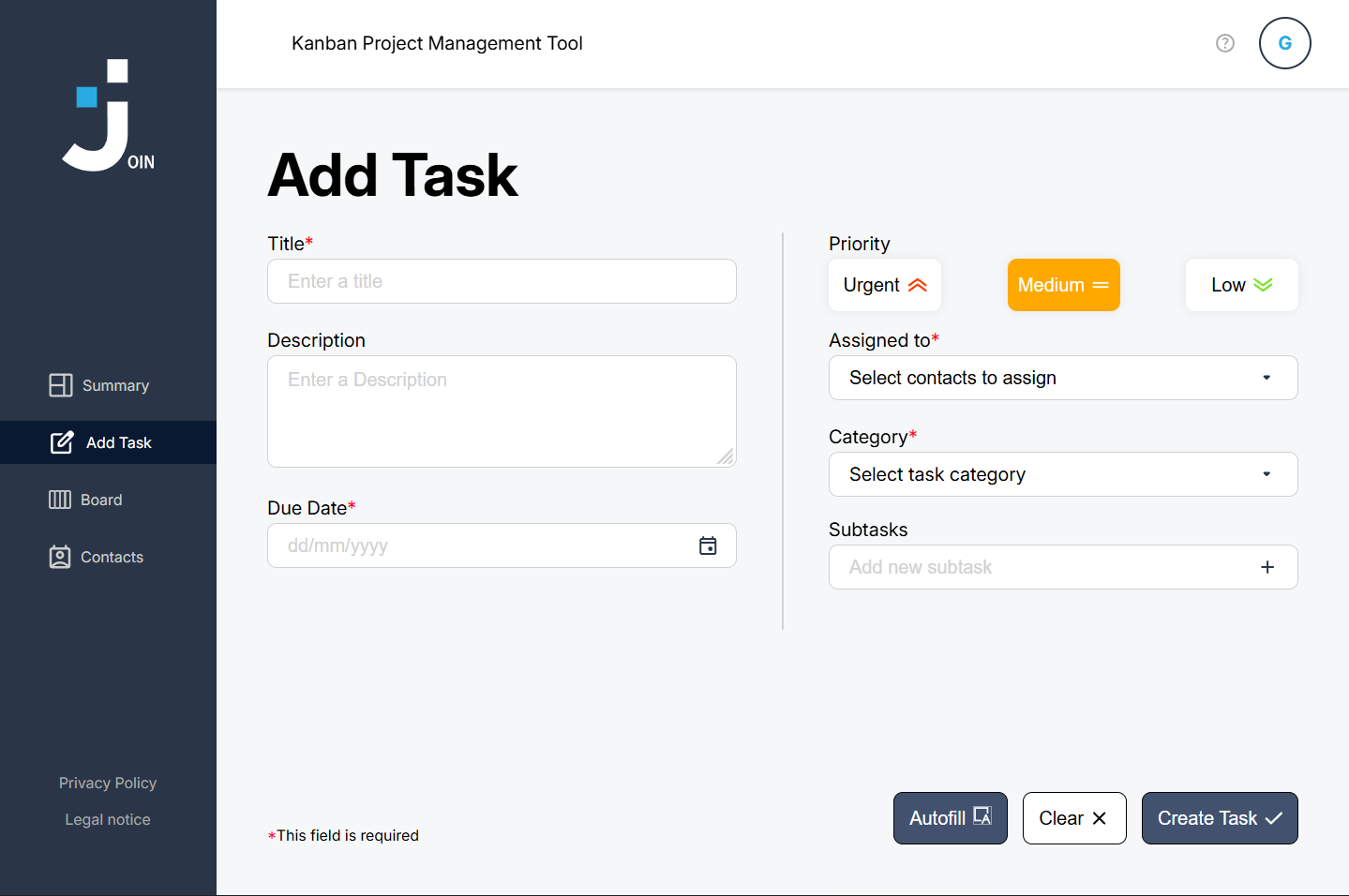Open the Privacy Policy link
Screen dimensions: 1349x896
[x=107, y=782]
